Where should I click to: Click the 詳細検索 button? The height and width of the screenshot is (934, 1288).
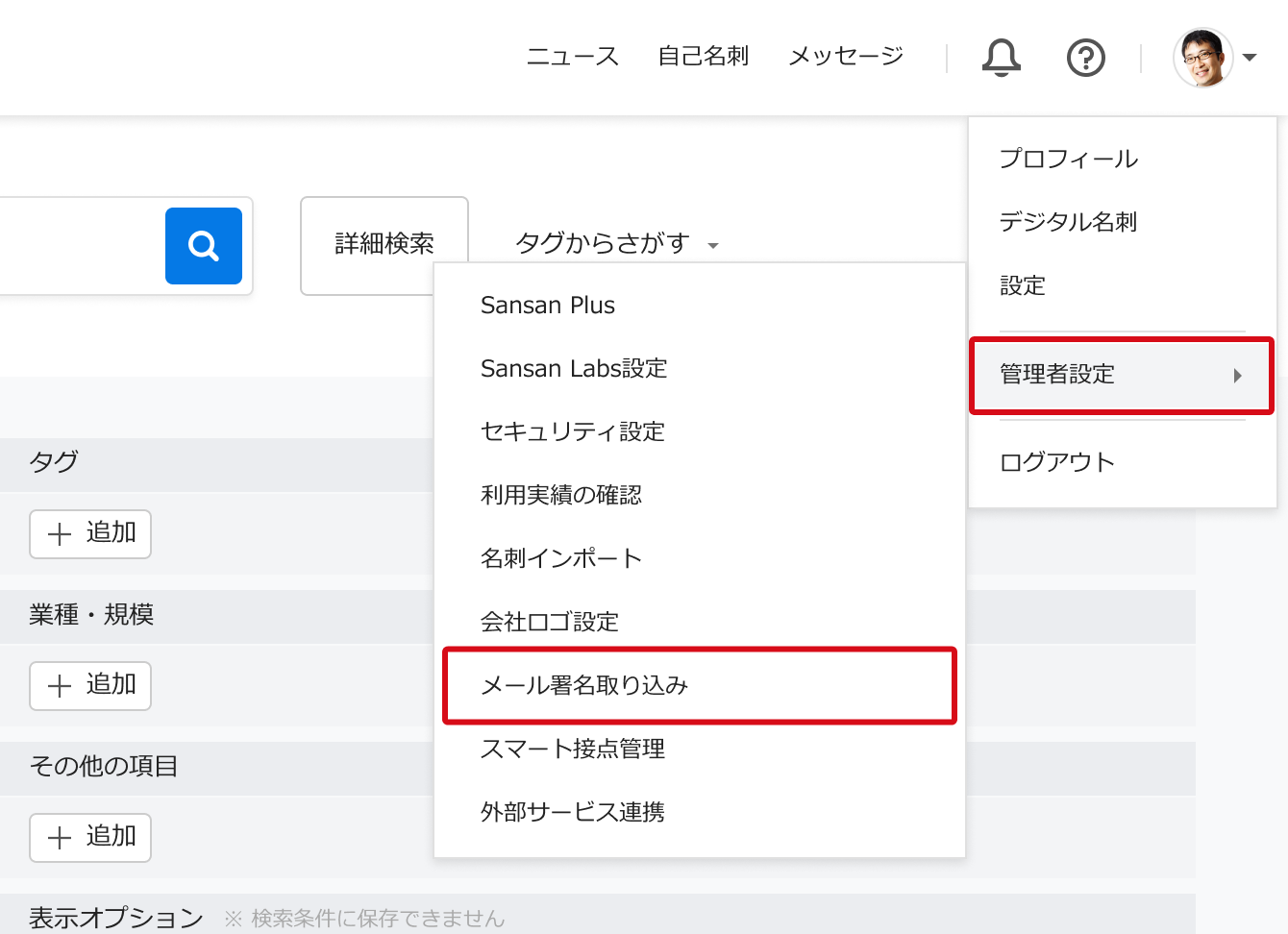tap(384, 244)
